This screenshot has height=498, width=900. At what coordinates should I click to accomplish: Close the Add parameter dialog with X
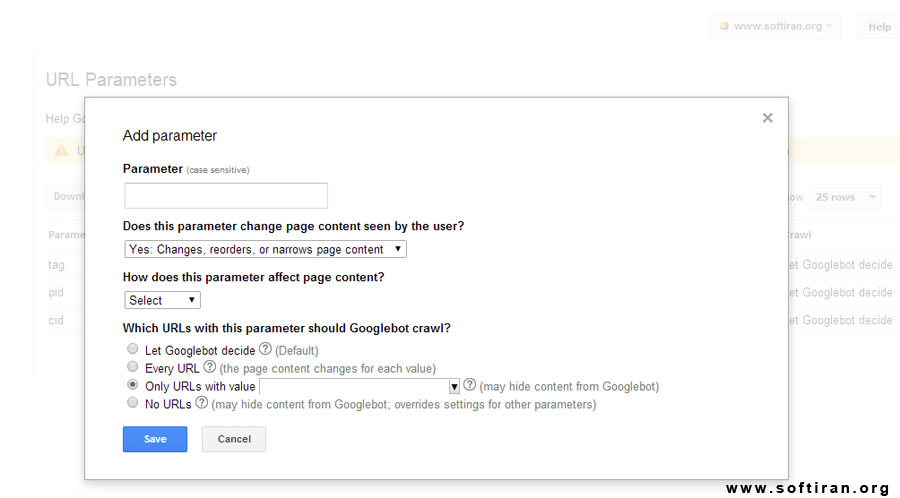pyautogui.click(x=767, y=118)
